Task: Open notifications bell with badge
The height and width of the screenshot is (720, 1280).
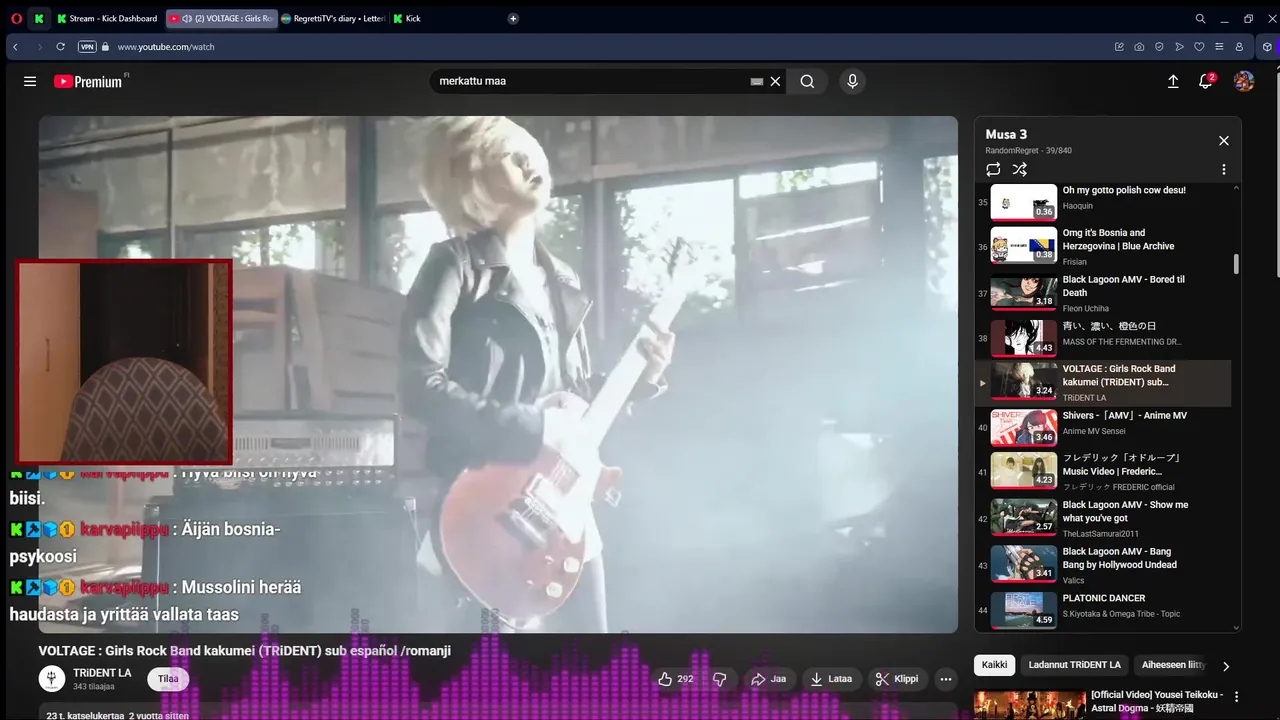Action: point(1206,81)
